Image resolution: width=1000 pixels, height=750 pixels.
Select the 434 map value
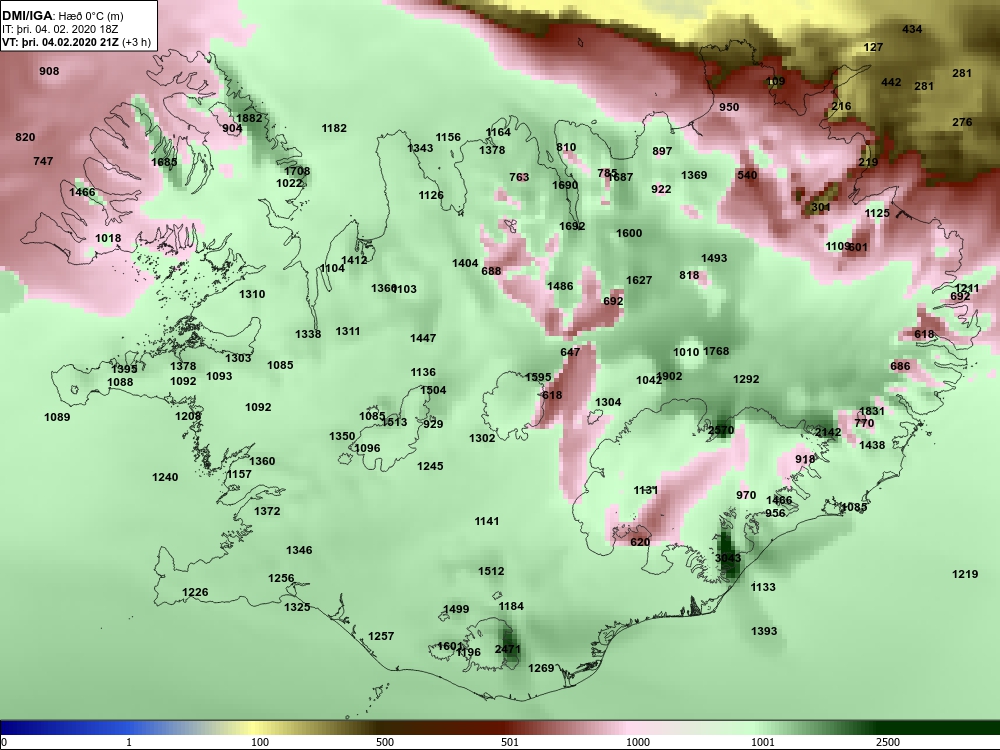click(x=913, y=29)
